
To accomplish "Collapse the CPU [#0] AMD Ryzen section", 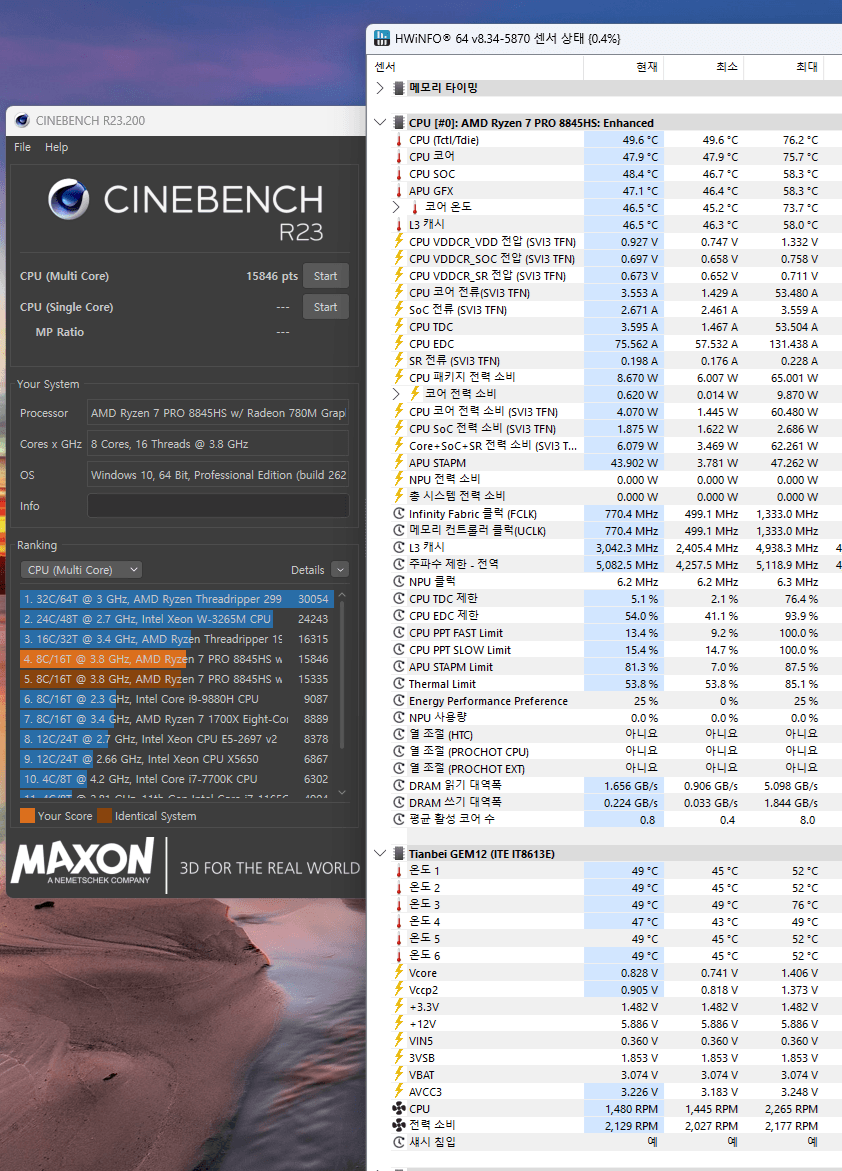I will point(380,123).
